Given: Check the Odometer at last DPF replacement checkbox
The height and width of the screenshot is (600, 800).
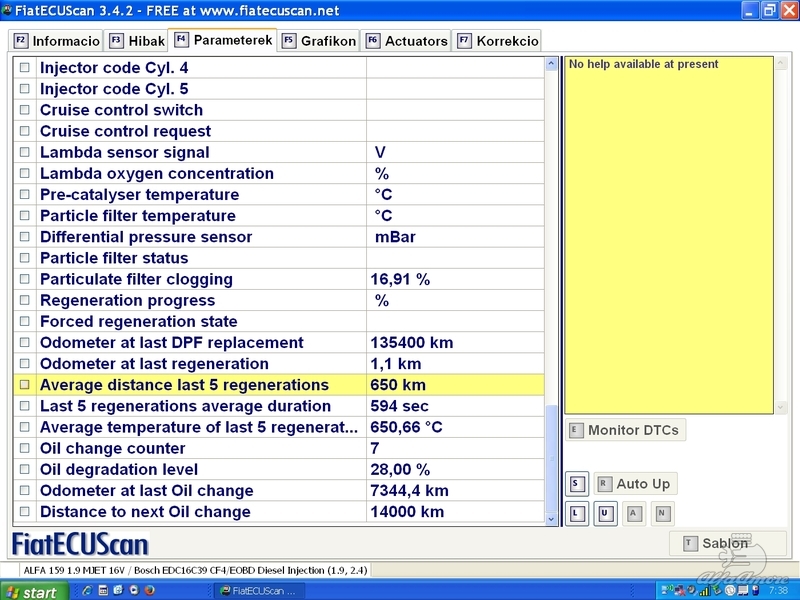Looking at the screenshot, I should click(24, 342).
